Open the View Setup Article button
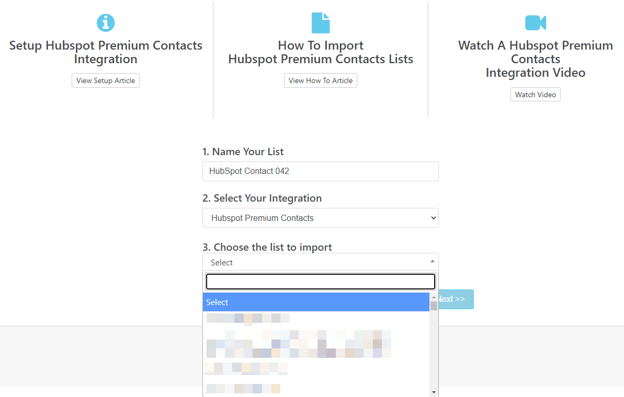 click(105, 80)
